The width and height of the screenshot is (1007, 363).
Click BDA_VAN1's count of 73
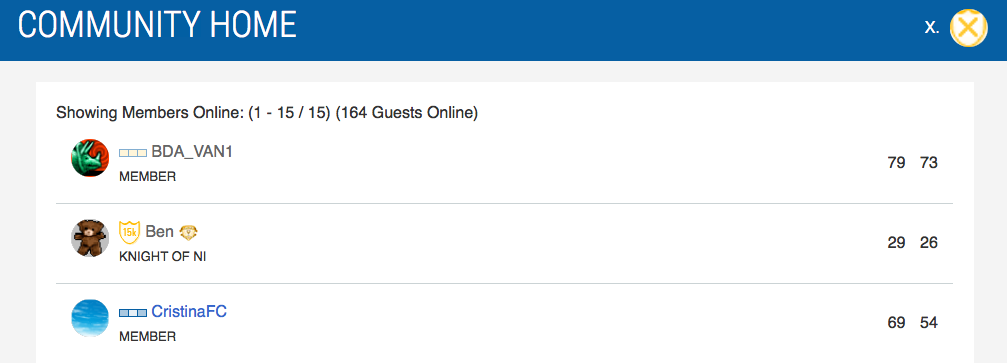pyautogui.click(x=929, y=163)
